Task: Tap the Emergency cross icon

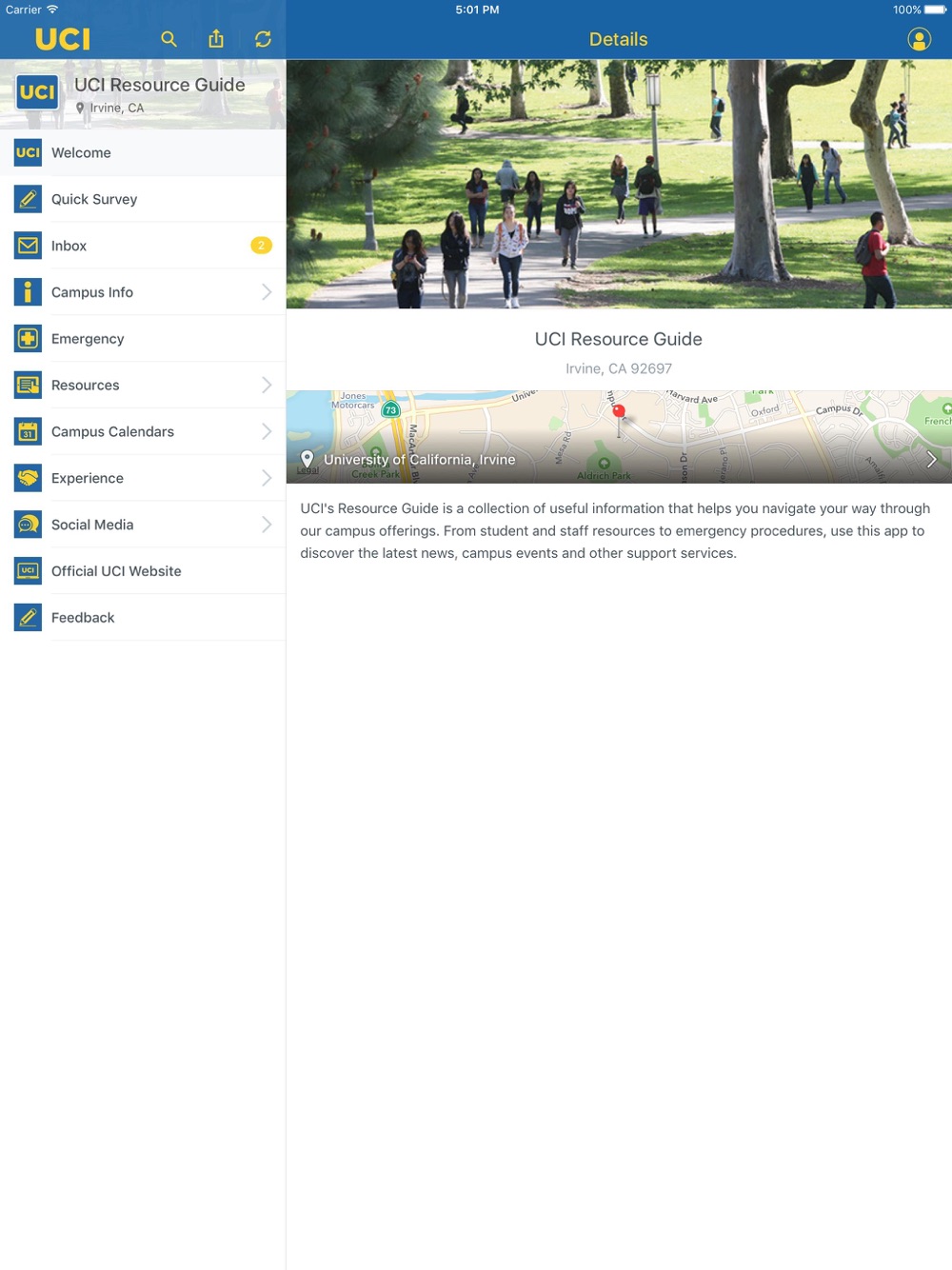Action: pos(29,339)
